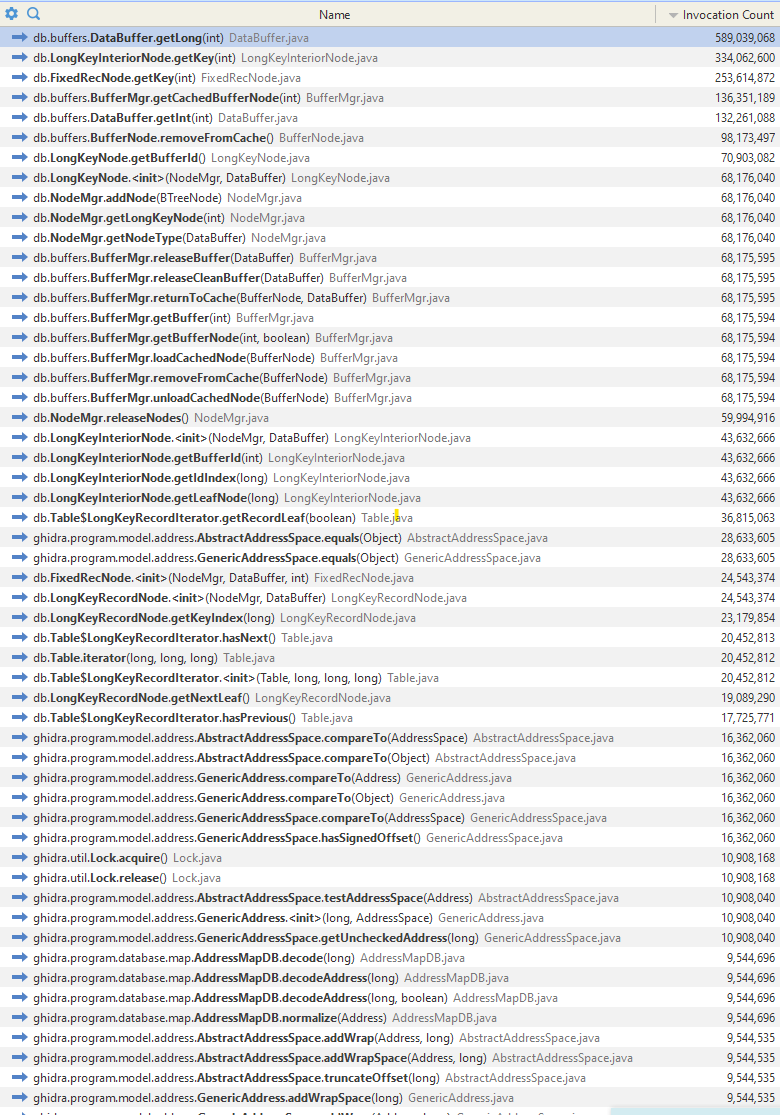Click arrow icon for NodeMgr.getNodeType(DataBuffer) row

point(20,238)
